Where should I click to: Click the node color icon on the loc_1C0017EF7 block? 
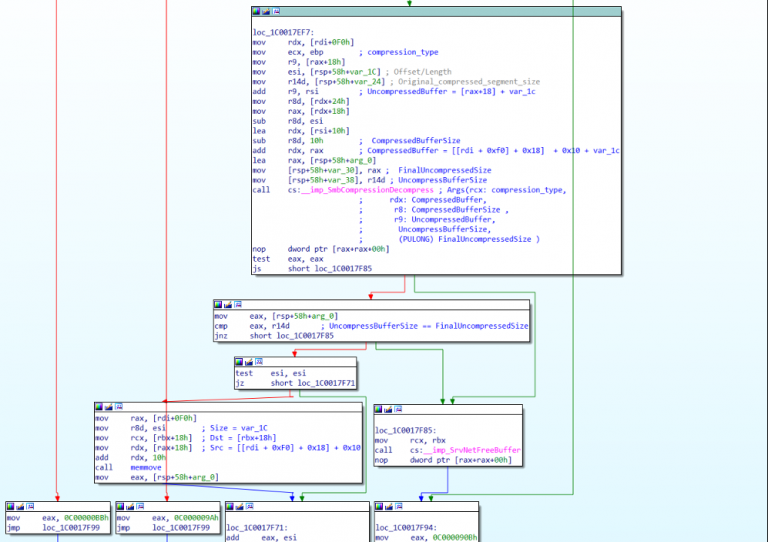(257, 13)
